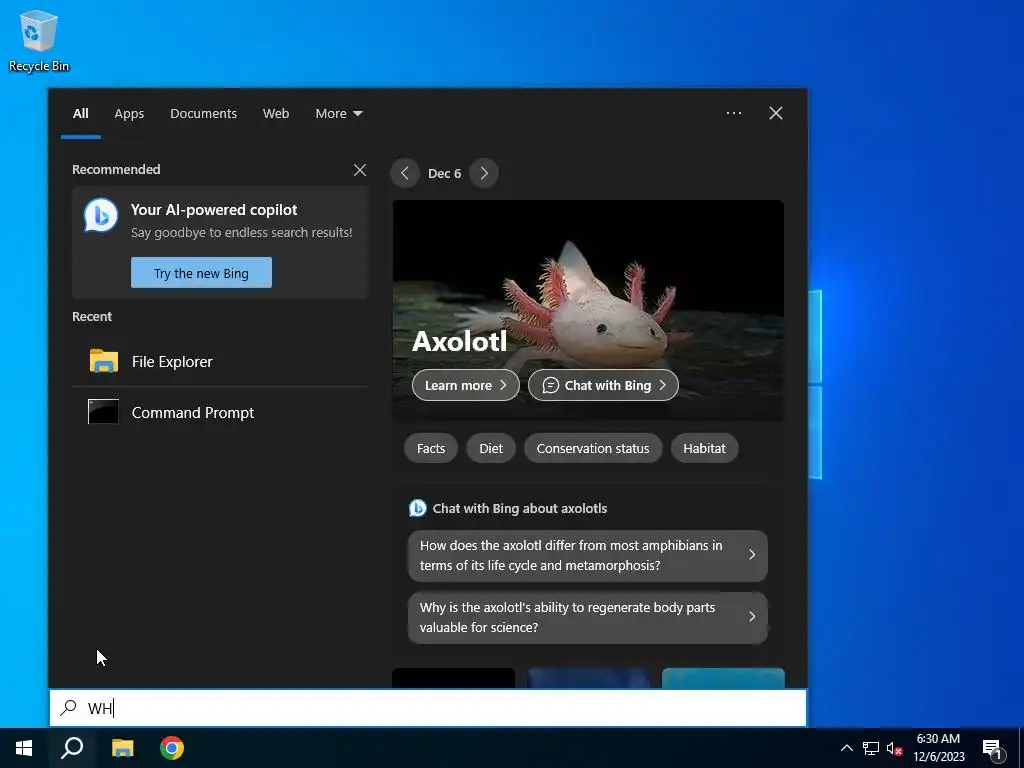Click the Chat with Bing about axolotls heading
This screenshot has height=768, width=1024.
pyautogui.click(x=520, y=509)
